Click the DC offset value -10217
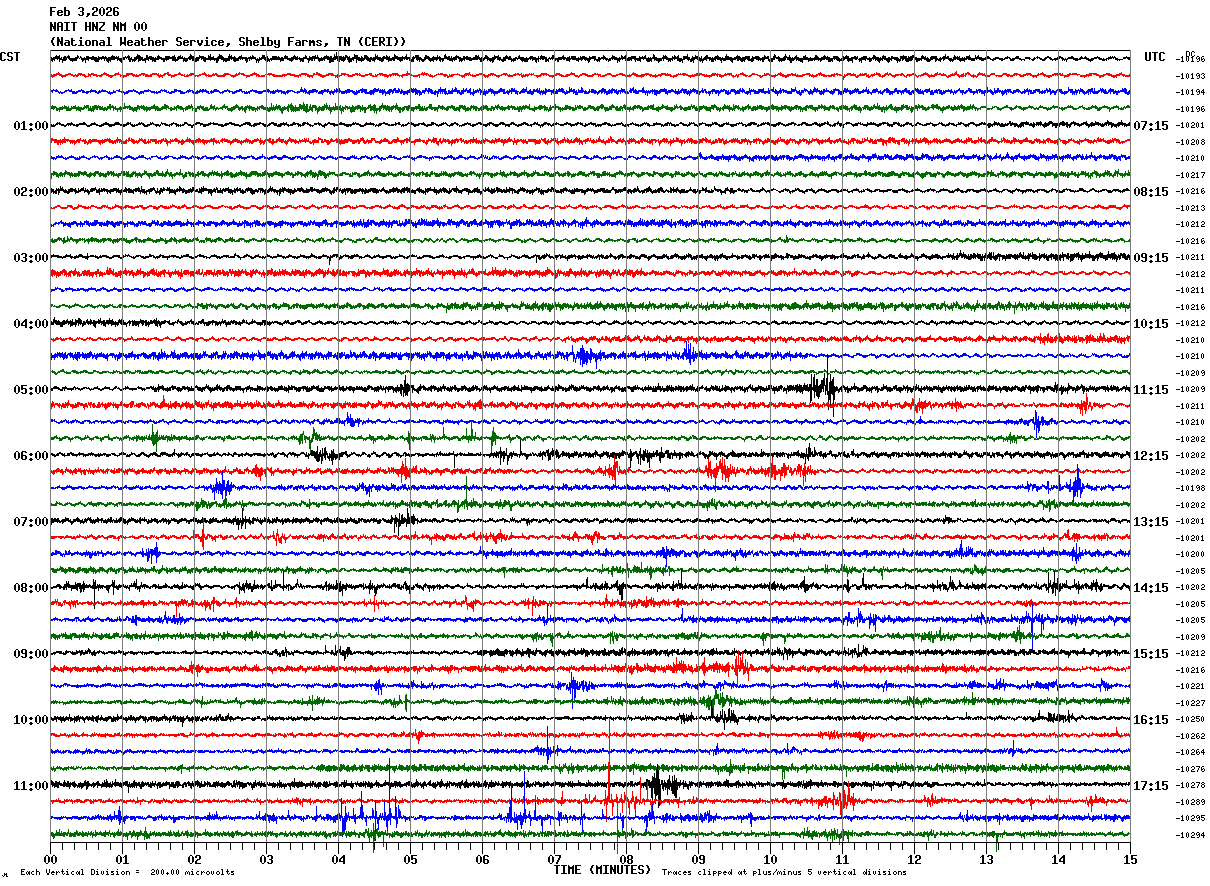 (1191, 175)
